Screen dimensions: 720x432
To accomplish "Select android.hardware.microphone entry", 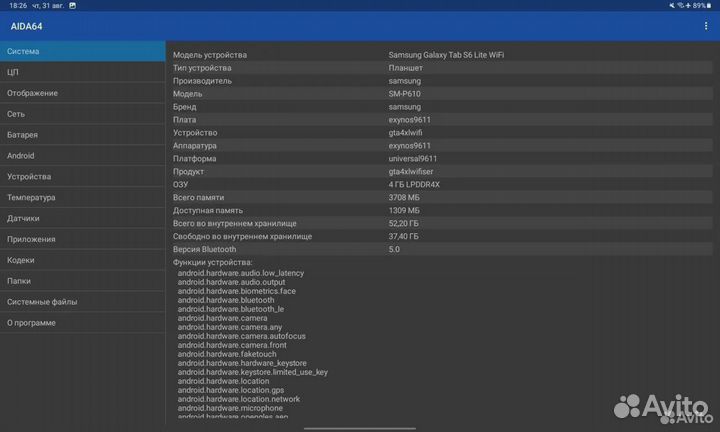I will tap(230, 408).
